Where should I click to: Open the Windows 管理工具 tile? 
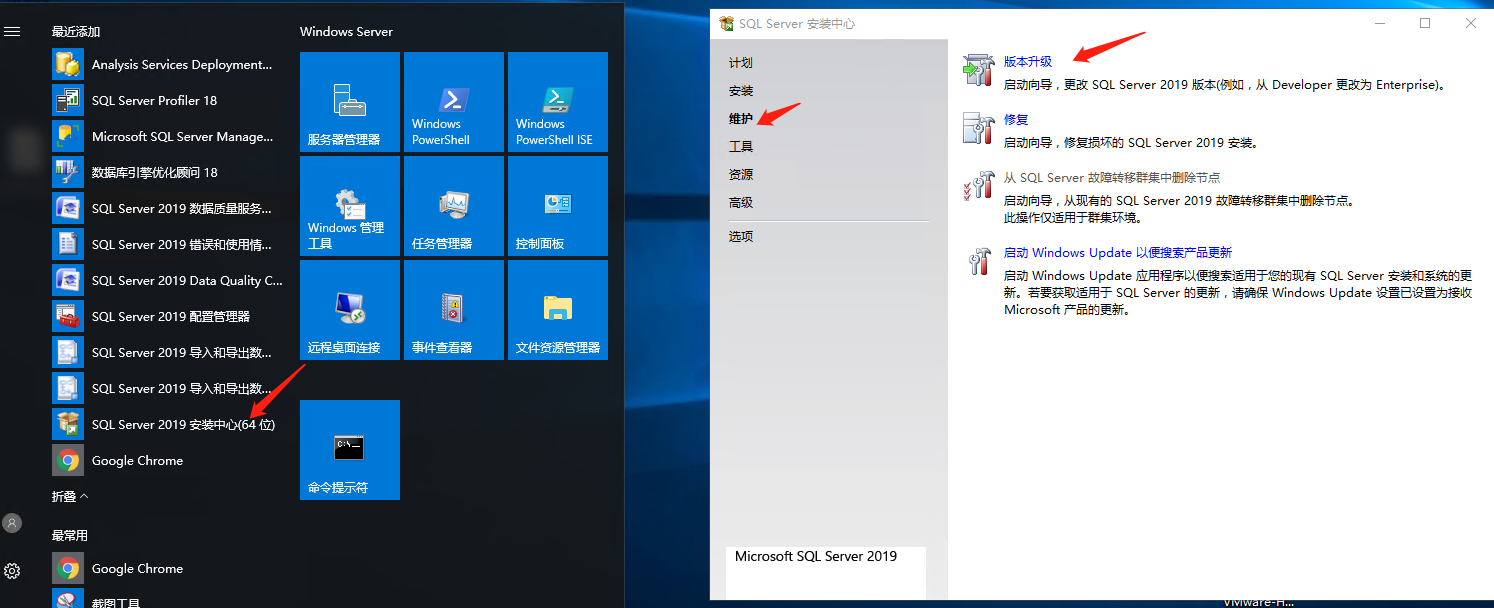pyautogui.click(x=350, y=206)
